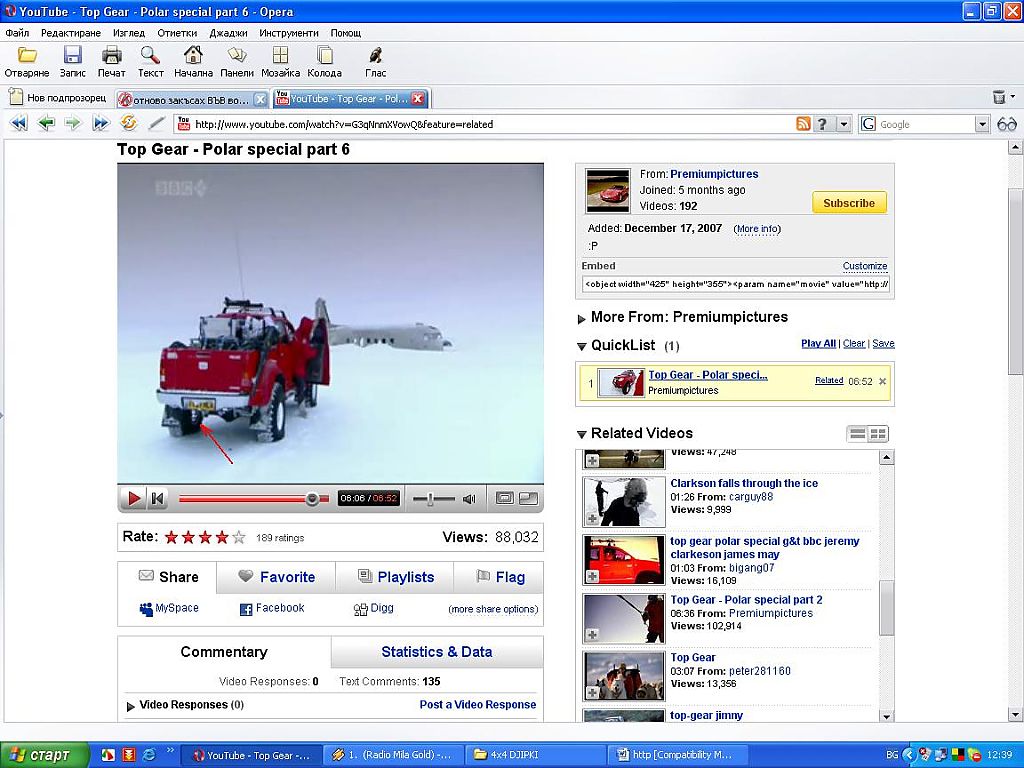Click Post a Video Response link

[477, 704]
